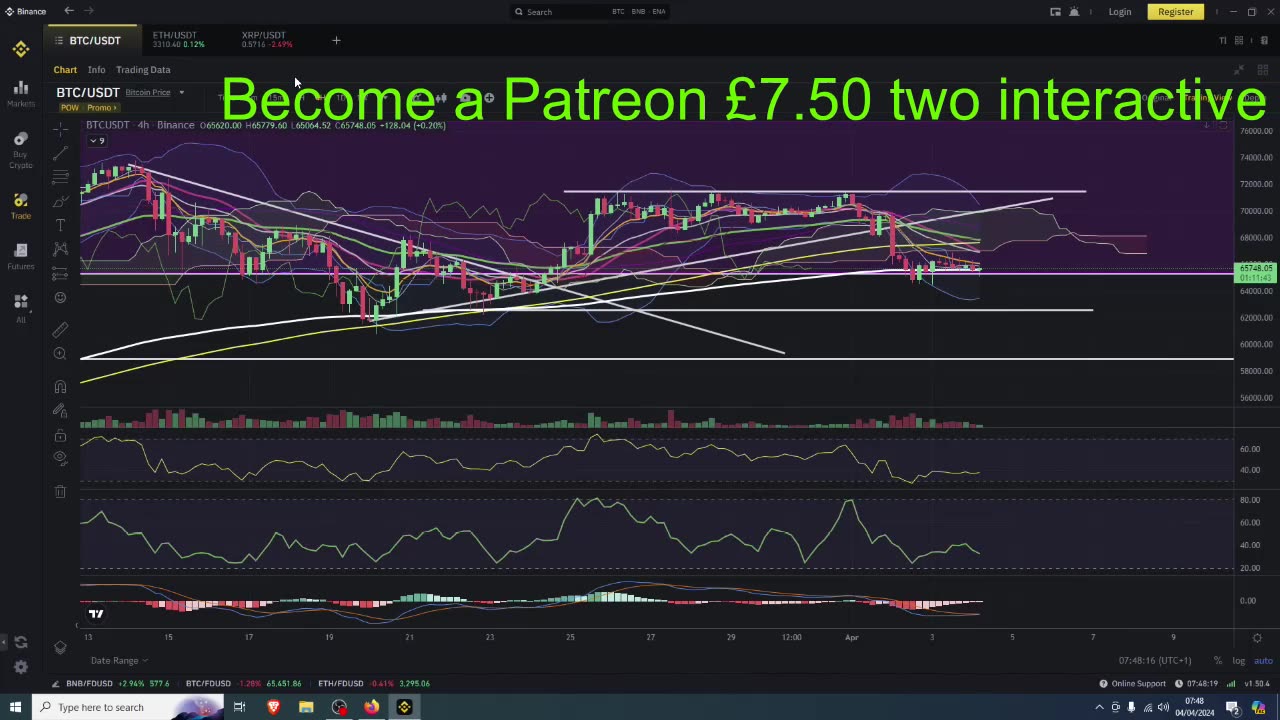Switch to the XRP/USDT tab
Screen dimensions: 1280x720
pyautogui.click(x=267, y=40)
